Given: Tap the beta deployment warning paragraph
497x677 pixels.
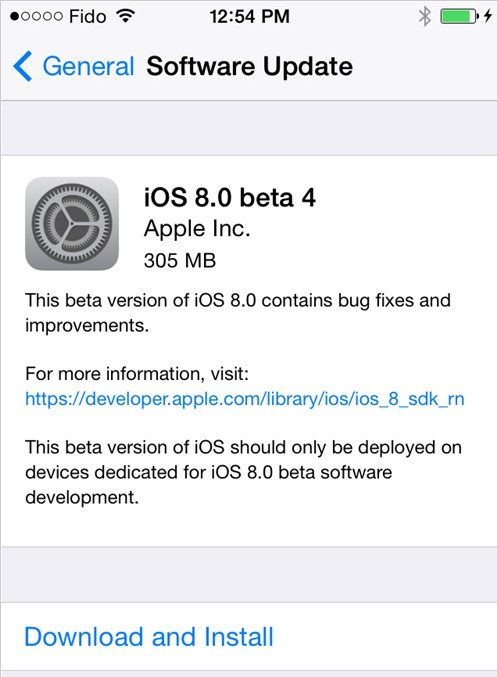Looking at the screenshot, I should (x=244, y=472).
